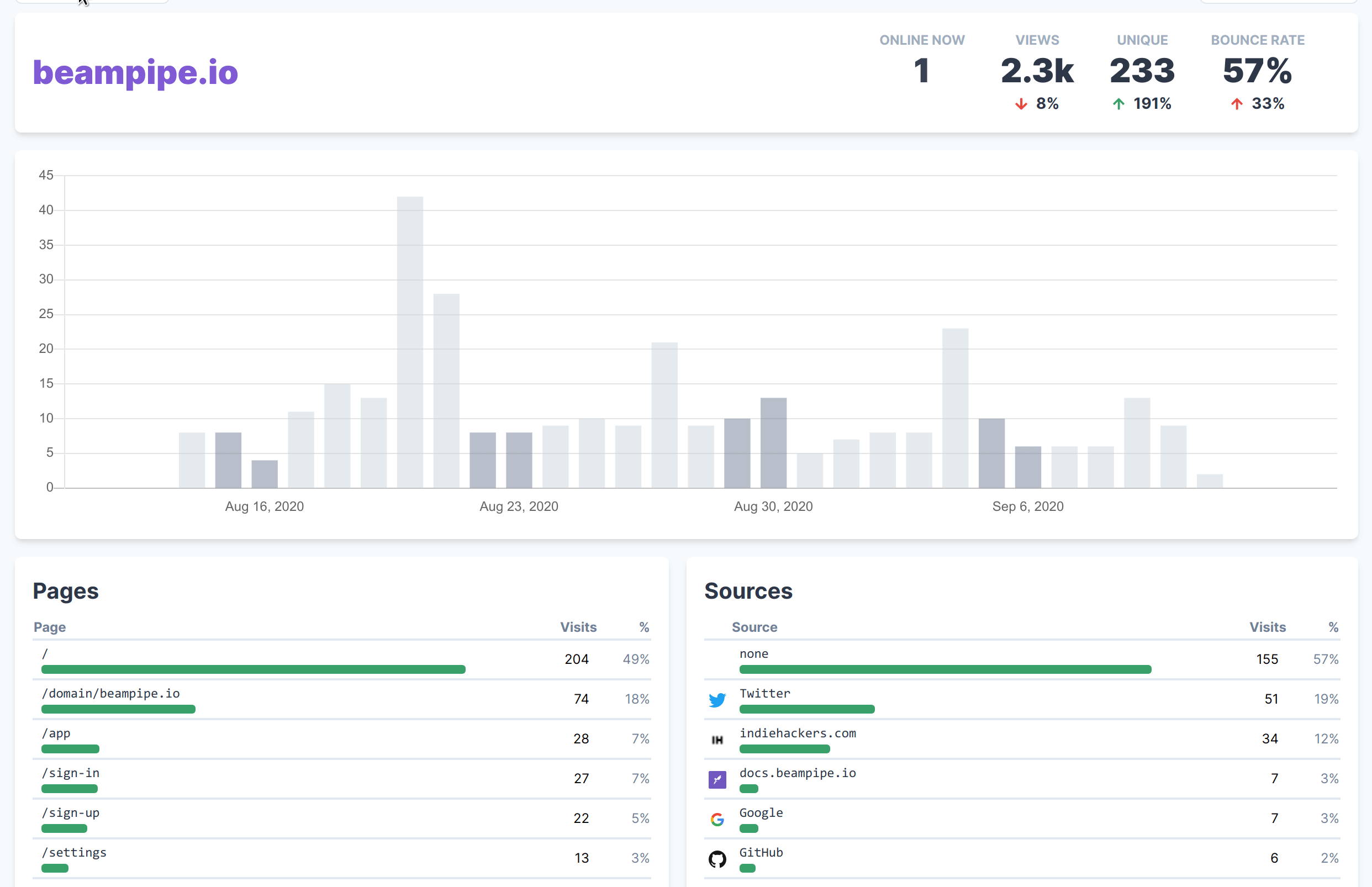Select the /sign-in page entry

(x=70, y=773)
